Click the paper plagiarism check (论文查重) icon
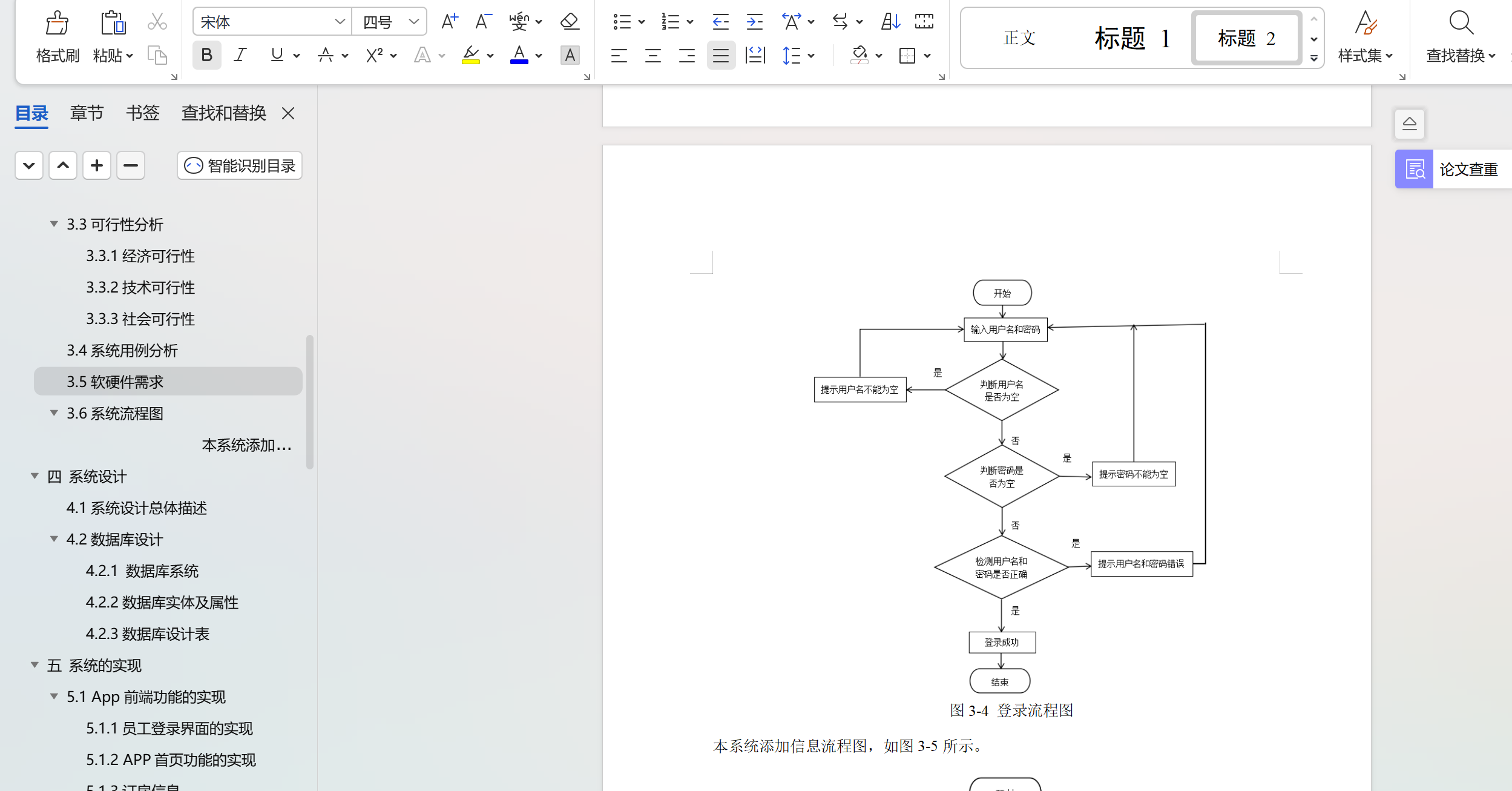The image size is (1512, 791). pos(1414,169)
